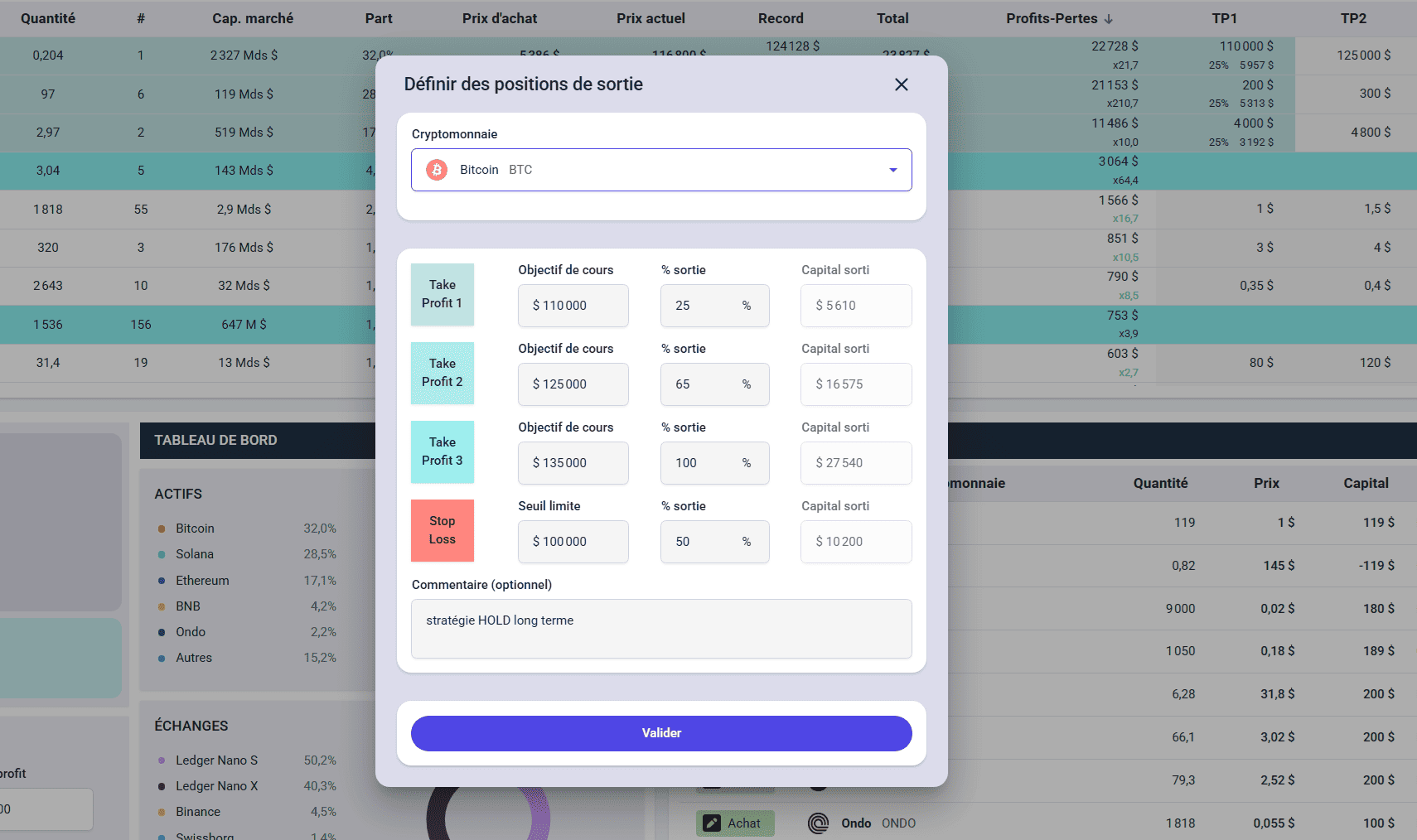Click the Stop Loss limit threshold field

(573, 542)
